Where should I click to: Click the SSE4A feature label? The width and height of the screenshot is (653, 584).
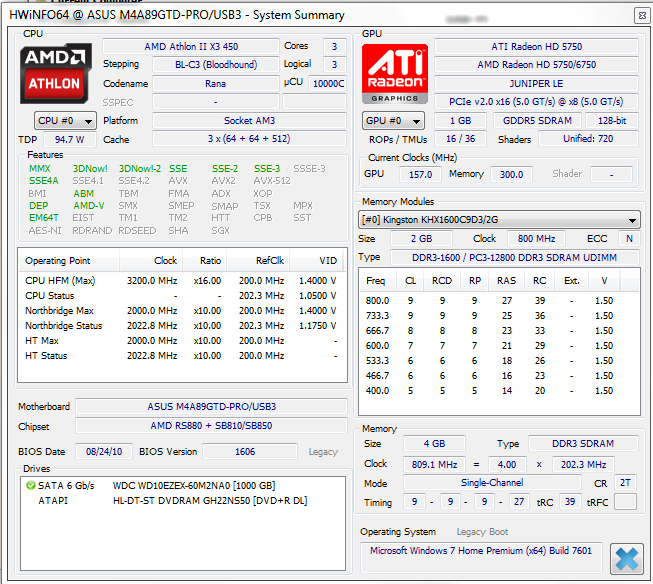coord(44,181)
